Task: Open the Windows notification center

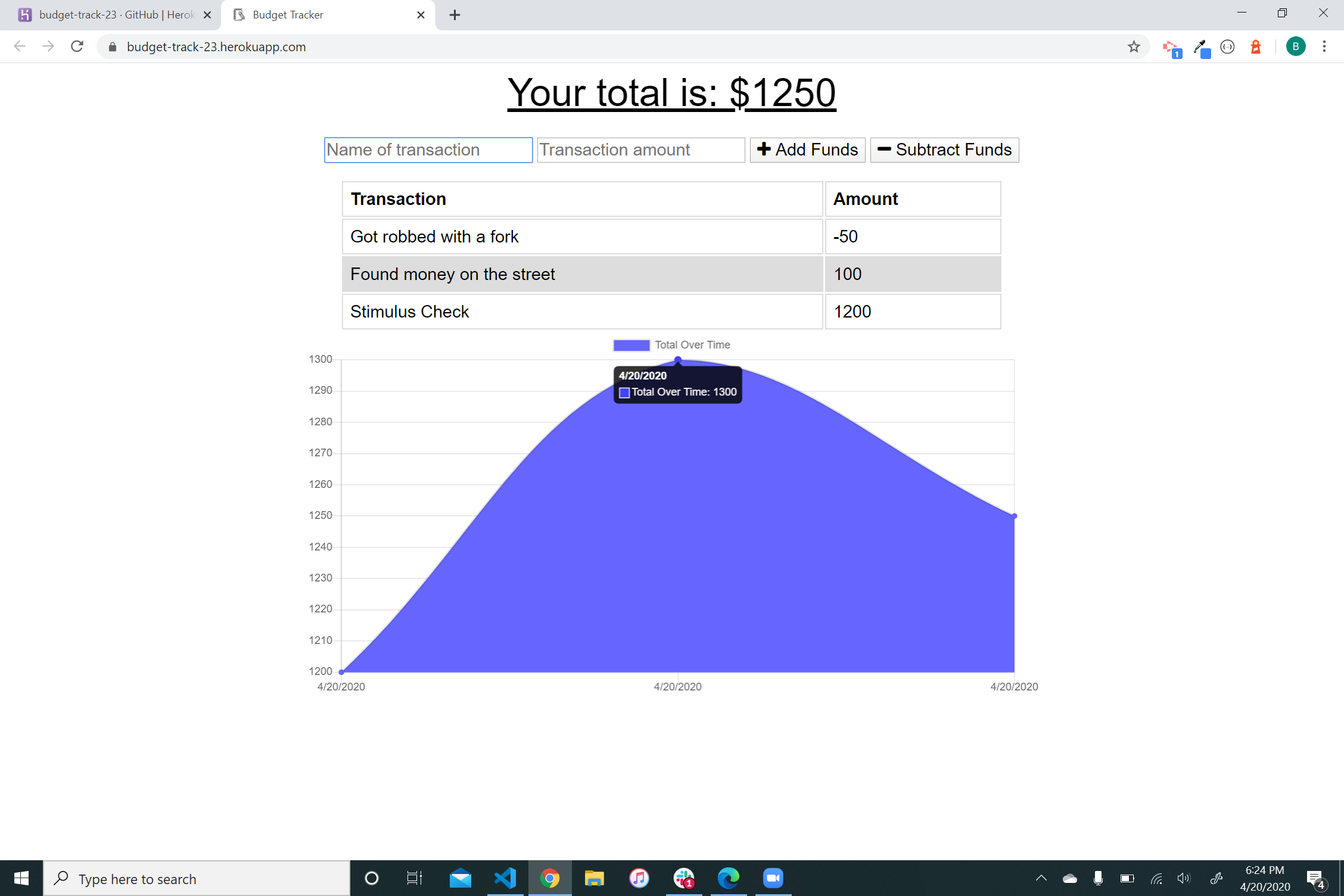Action: coord(1315,878)
